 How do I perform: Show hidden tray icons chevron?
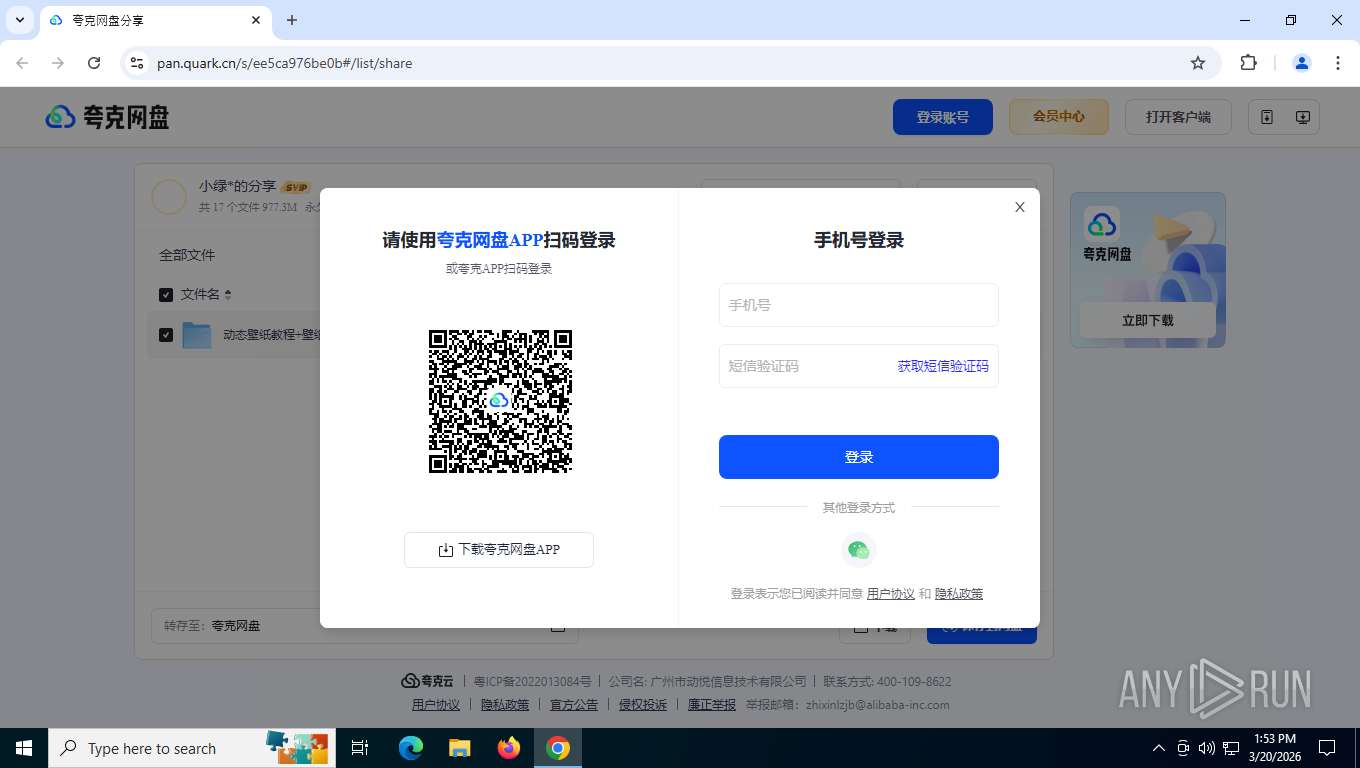click(x=1159, y=748)
